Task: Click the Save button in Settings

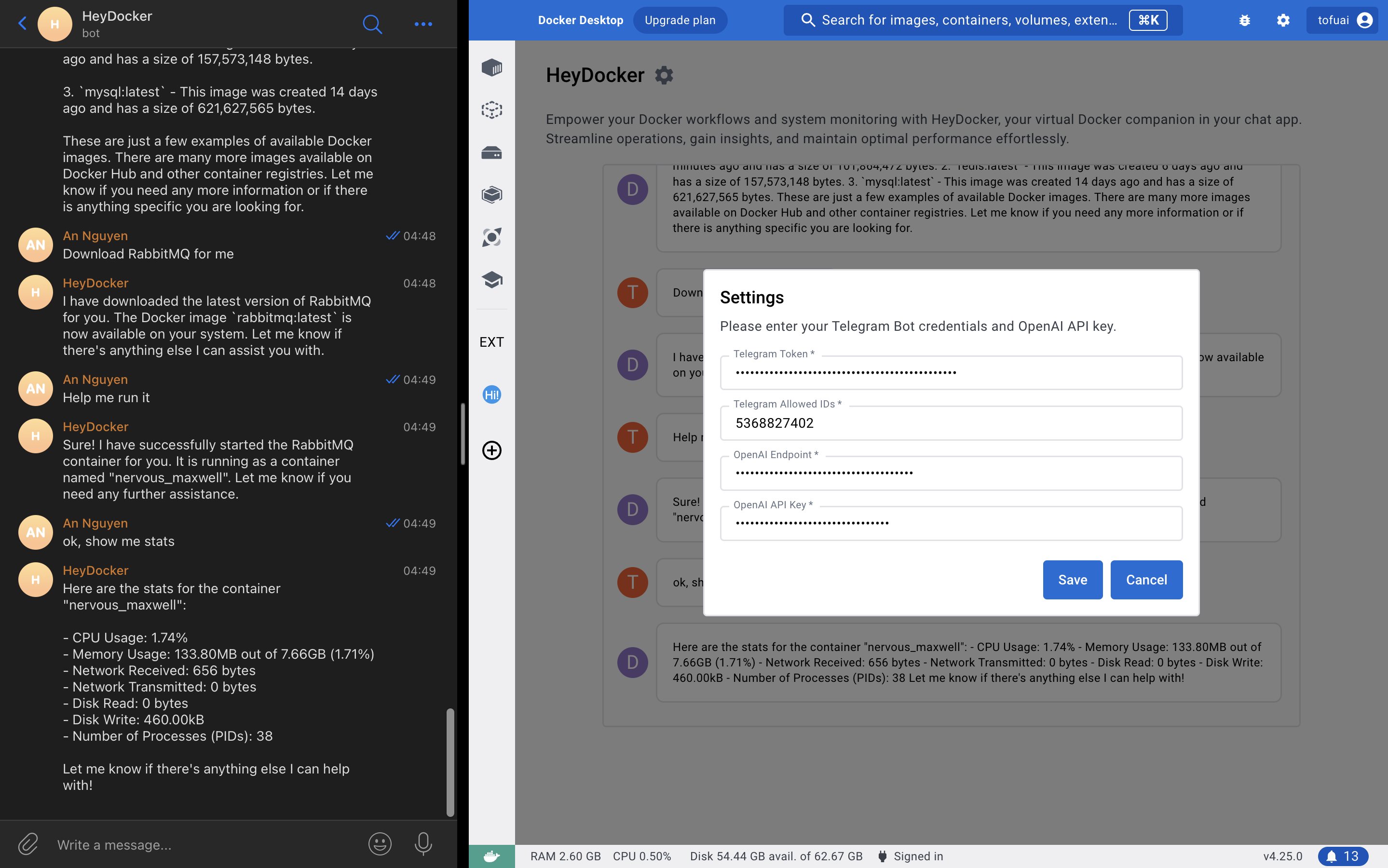Action: point(1072,580)
